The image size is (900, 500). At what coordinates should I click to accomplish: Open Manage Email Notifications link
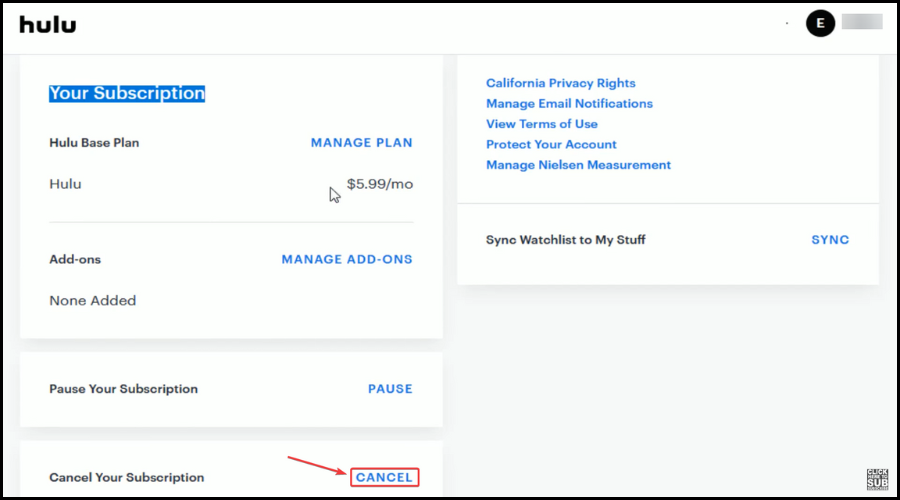pyautogui.click(x=569, y=104)
